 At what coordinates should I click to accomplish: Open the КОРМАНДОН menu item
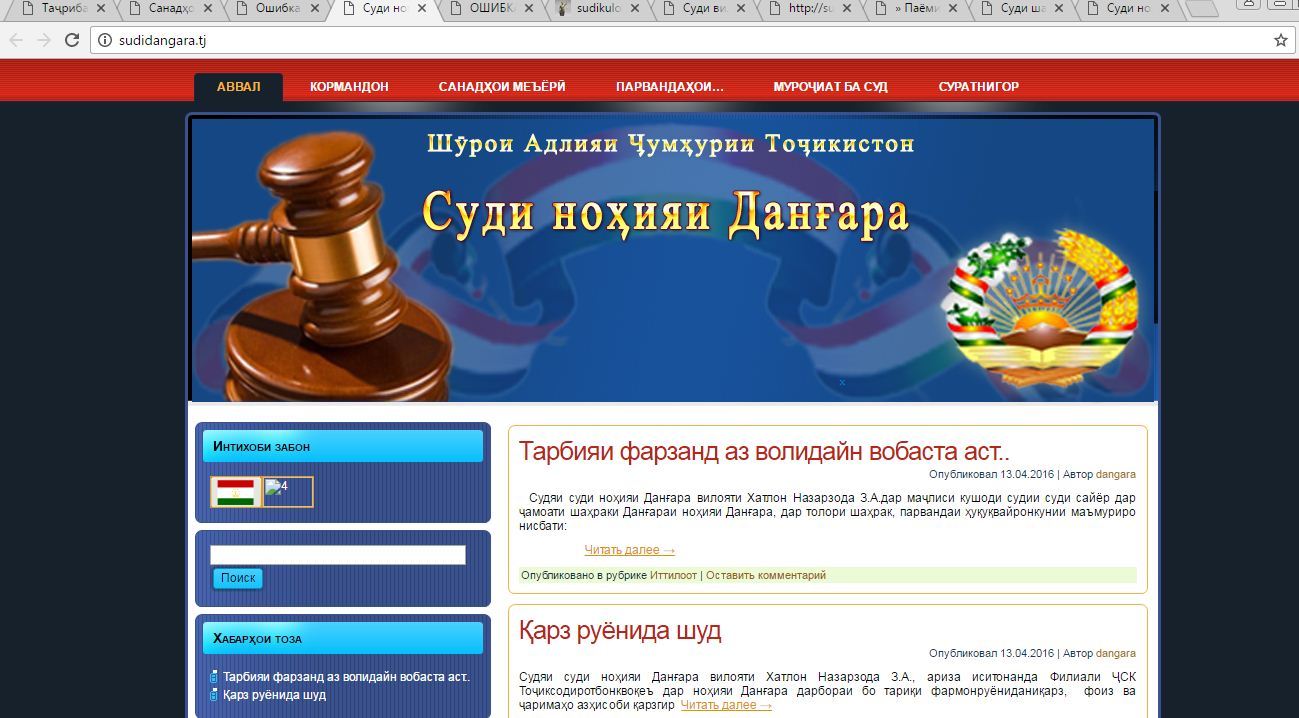coord(349,87)
